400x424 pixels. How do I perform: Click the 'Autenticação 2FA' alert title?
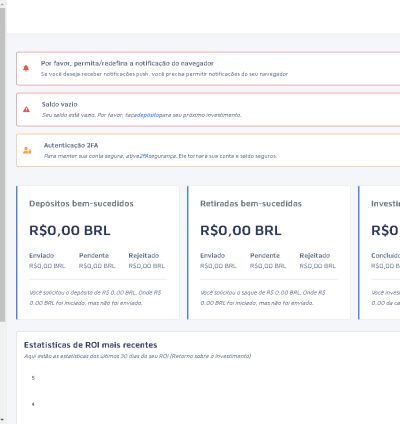[71, 145]
